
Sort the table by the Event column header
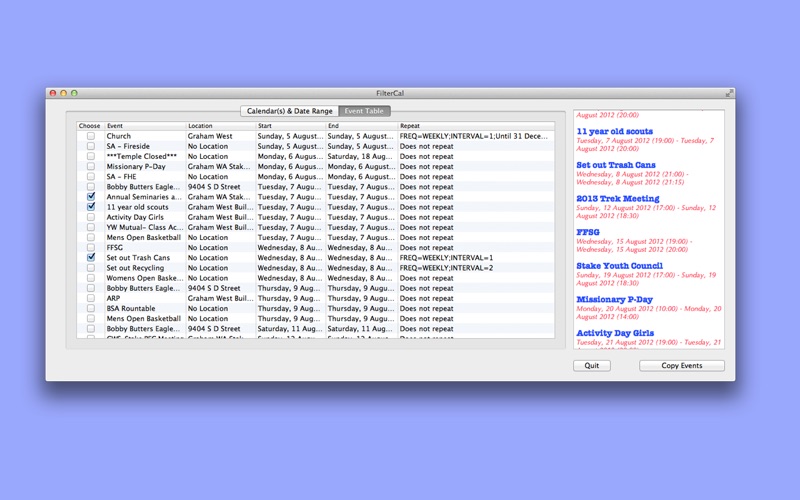click(144, 126)
